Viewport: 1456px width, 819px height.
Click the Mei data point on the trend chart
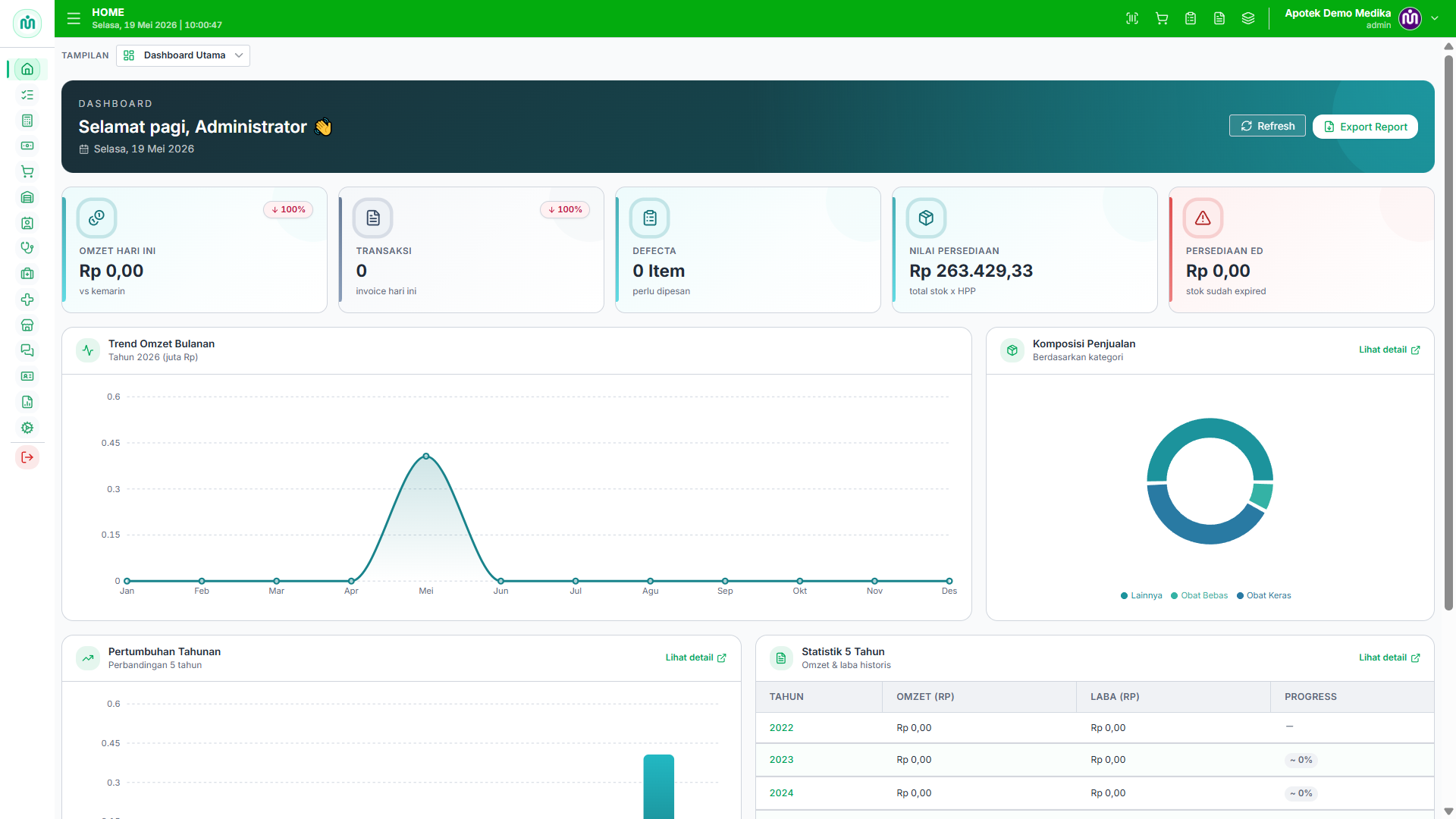coord(426,457)
